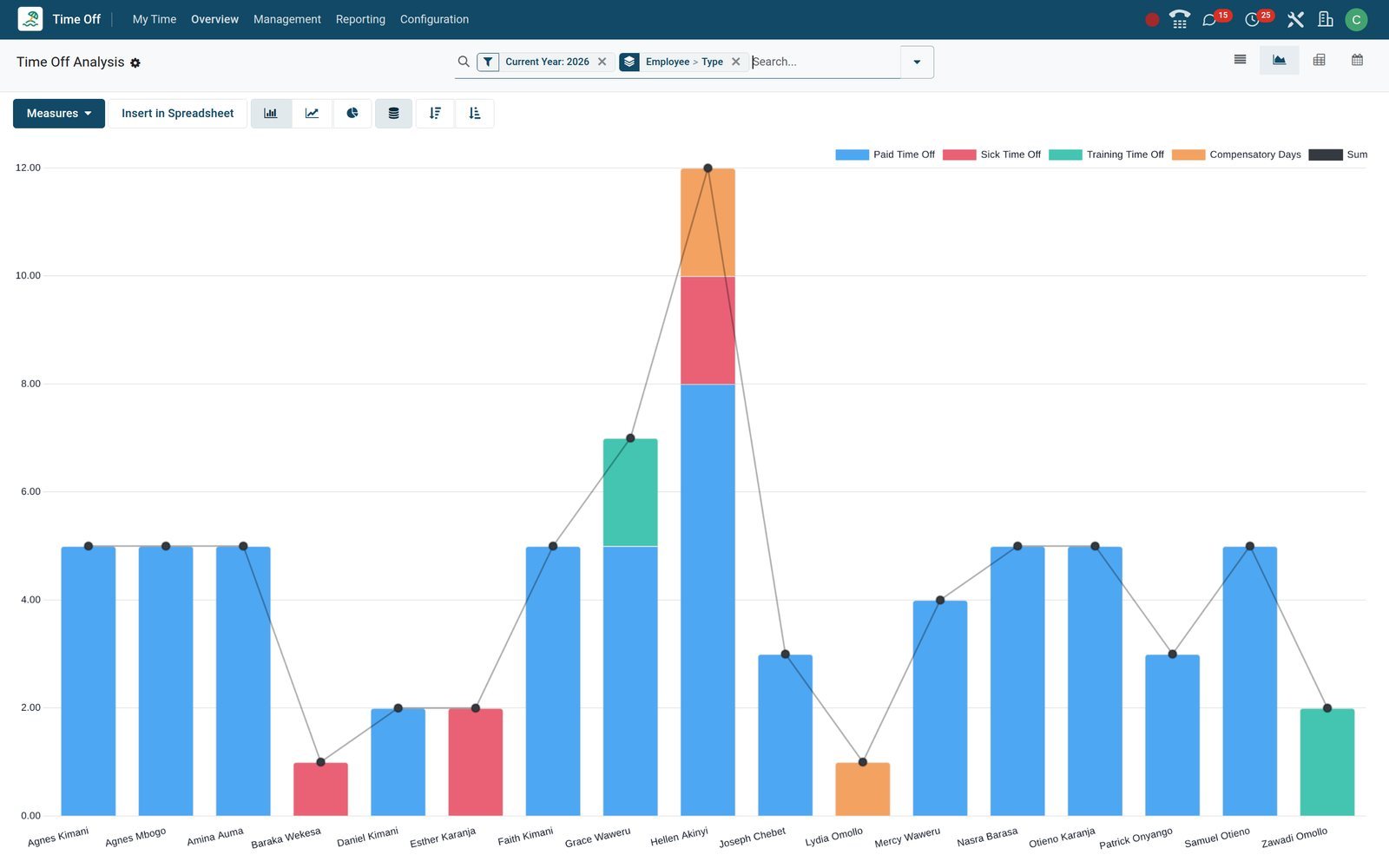Click the funnel filter icon on Current Year facet
This screenshot has height=868, width=1389.
(488, 62)
